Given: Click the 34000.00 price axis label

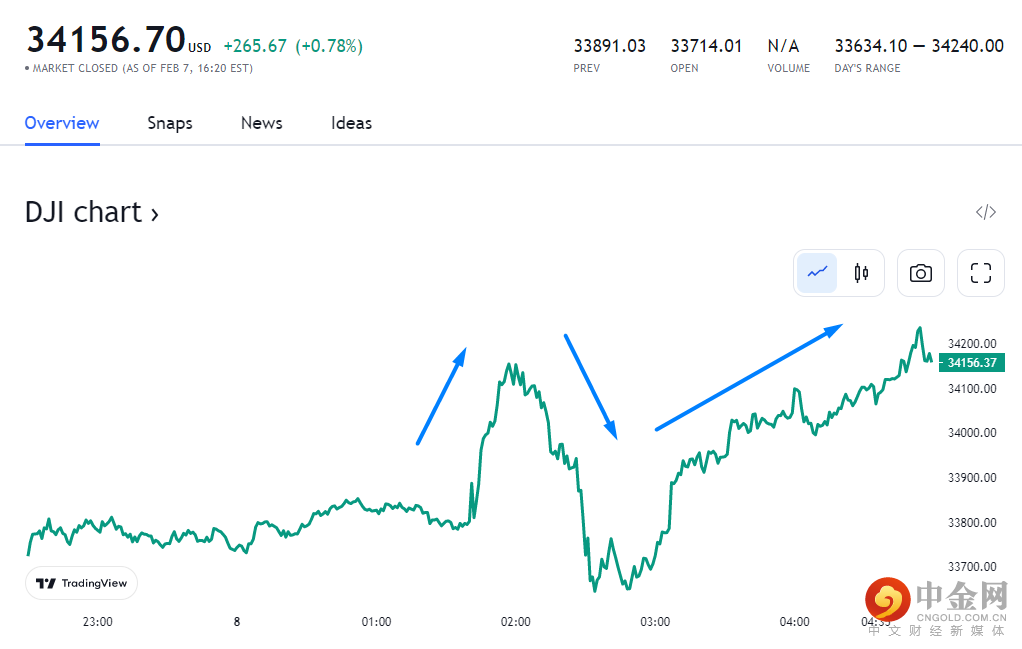Looking at the screenshot, I should coord(971,433).
